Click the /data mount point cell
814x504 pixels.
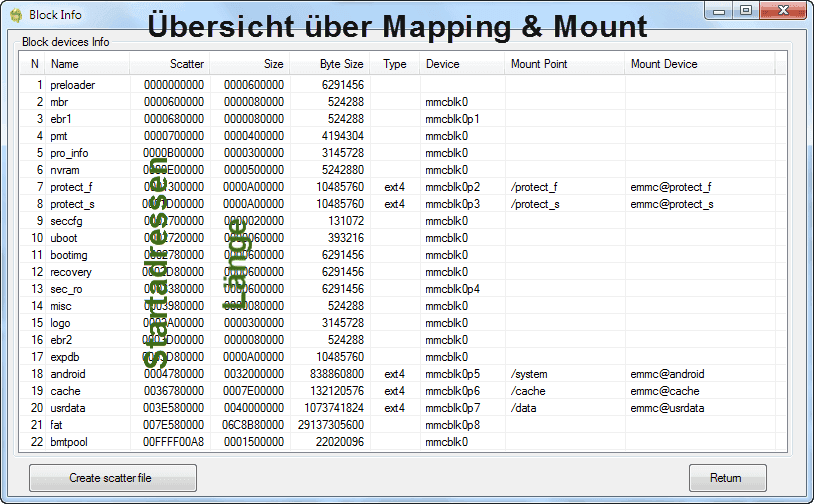(523, 408)
